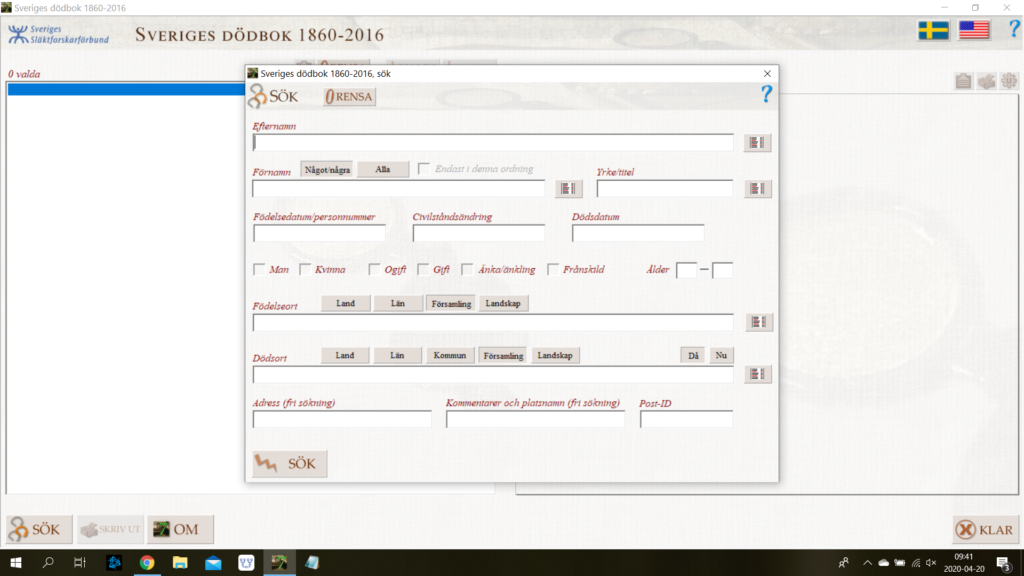
Task: Check the Änka/änkling checkbox
Action: click(467, 270)
